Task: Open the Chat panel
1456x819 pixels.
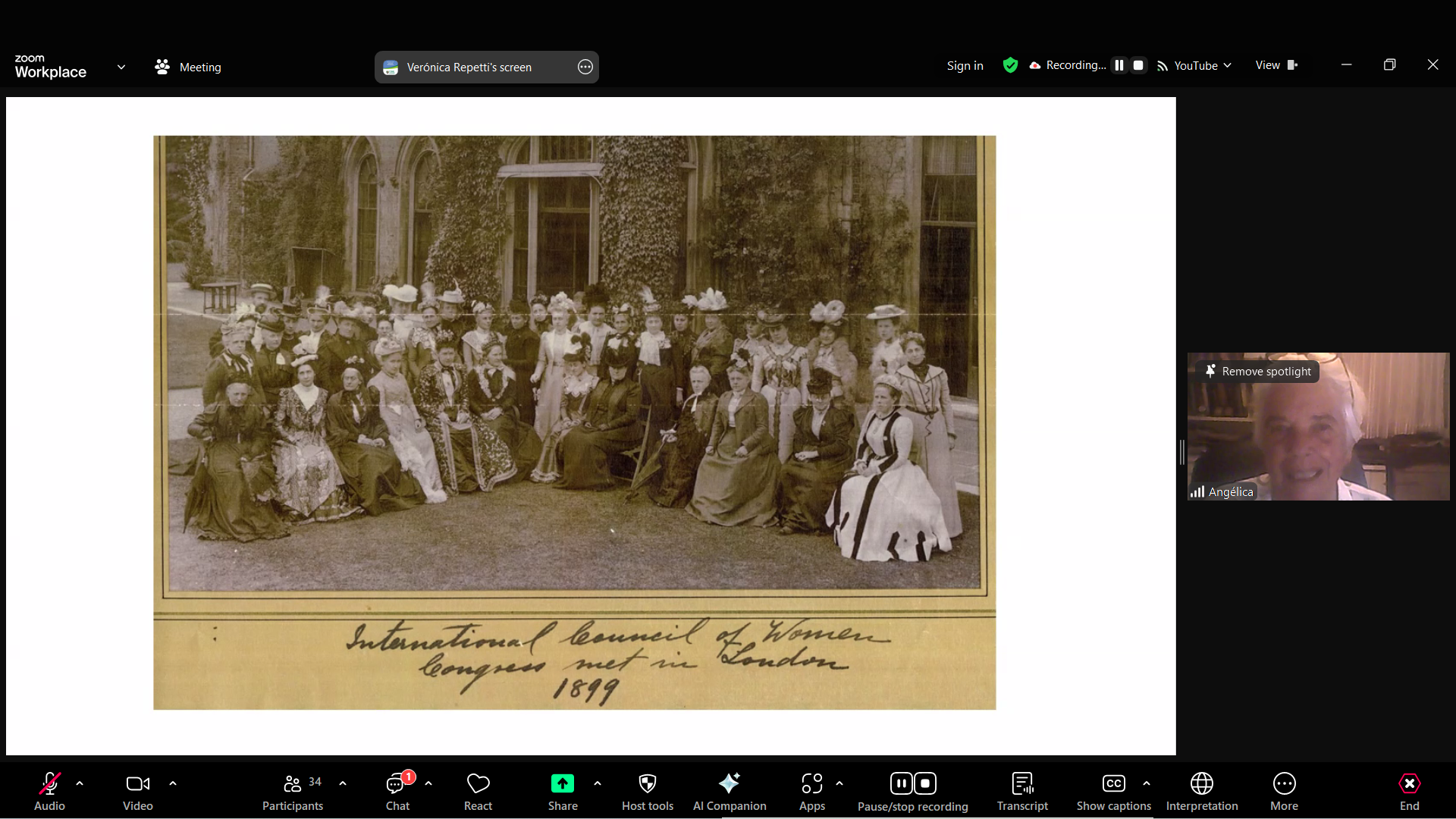Action: [397, 791]
